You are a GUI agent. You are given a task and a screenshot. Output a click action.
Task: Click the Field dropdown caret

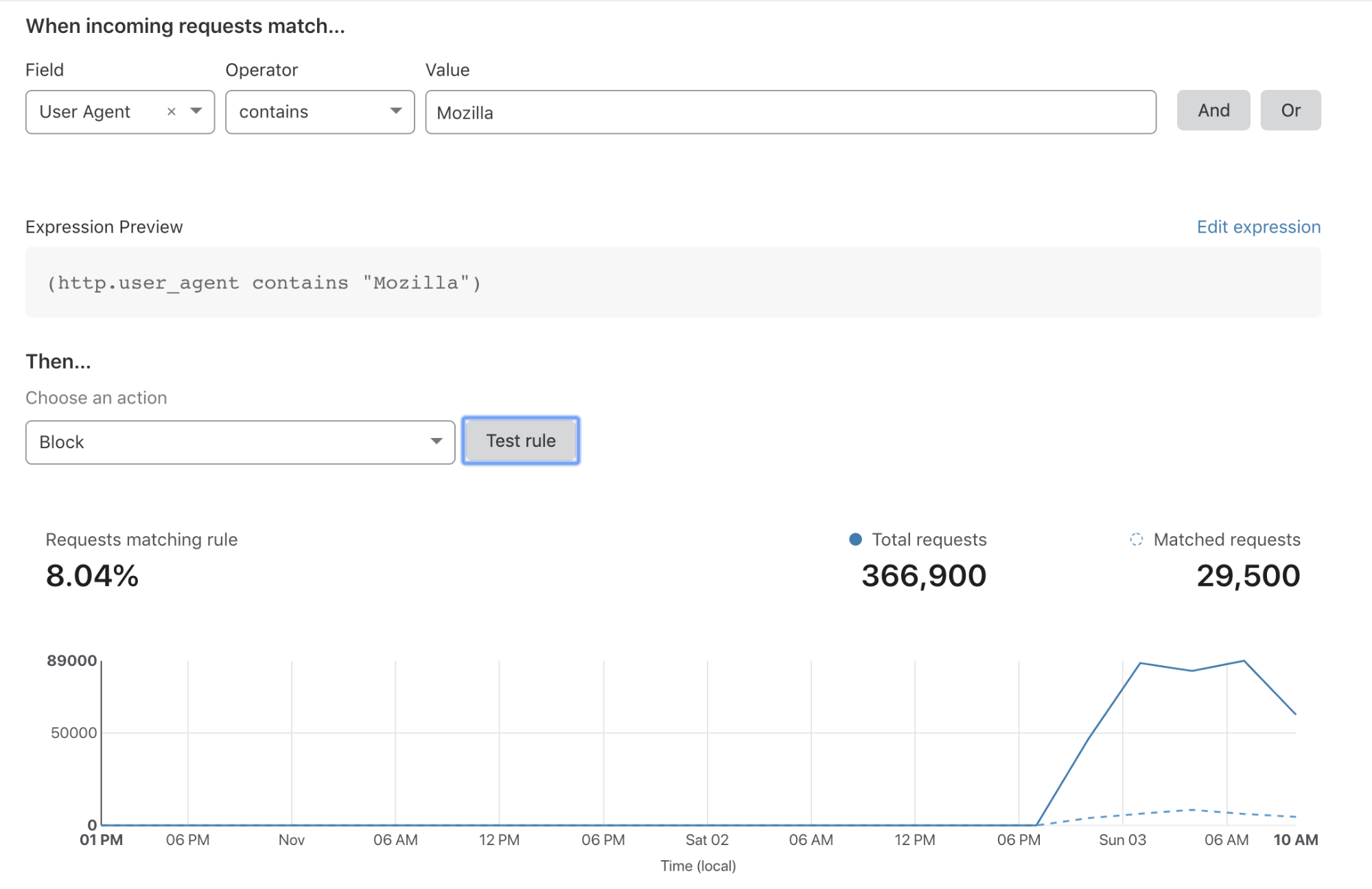click(196, 111)
